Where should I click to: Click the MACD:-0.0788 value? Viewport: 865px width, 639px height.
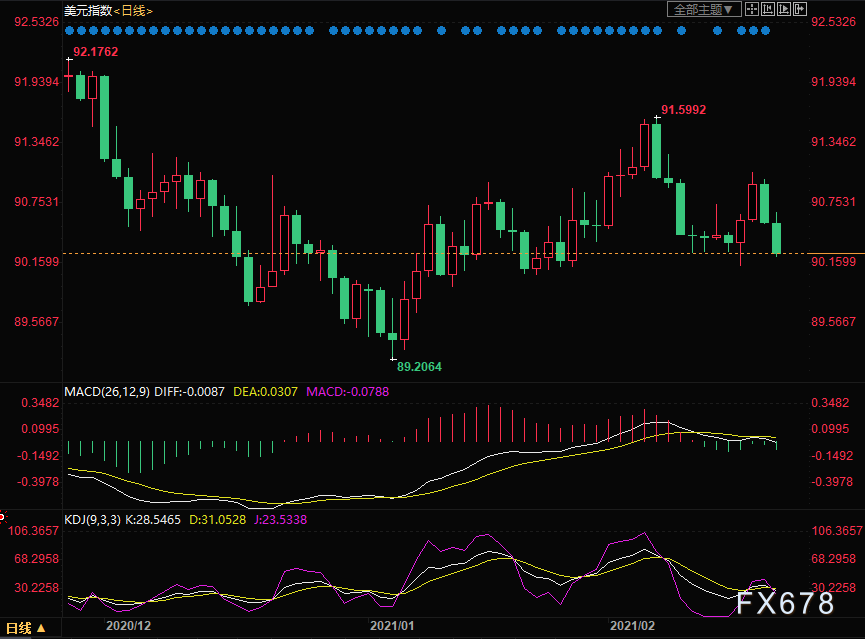[x=348, y=392]
